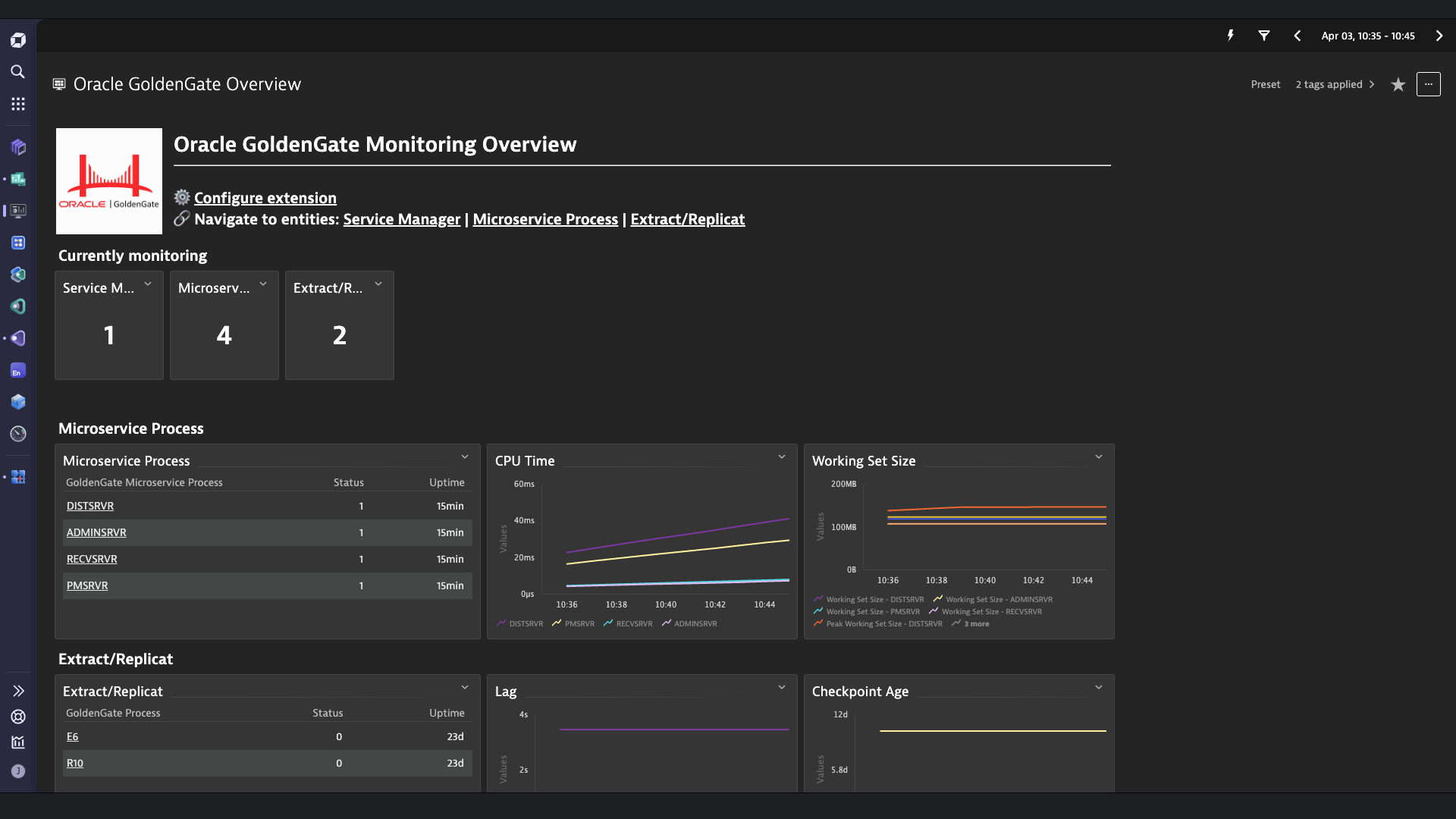Open the purple stacked-cubes app in sidebar

[x=18, y=147]
